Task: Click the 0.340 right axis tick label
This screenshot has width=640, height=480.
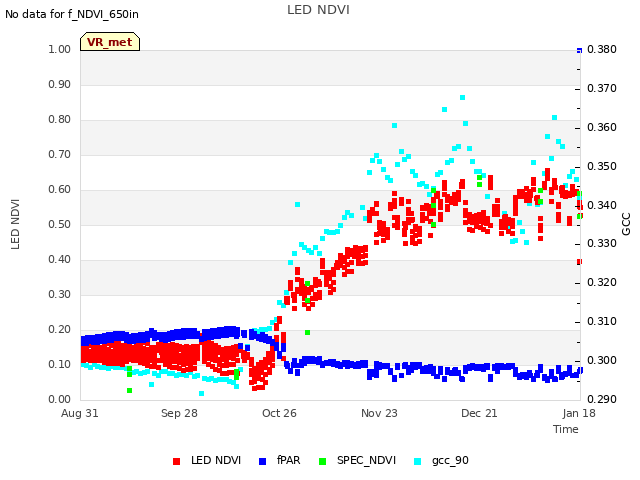Action: 602,205
